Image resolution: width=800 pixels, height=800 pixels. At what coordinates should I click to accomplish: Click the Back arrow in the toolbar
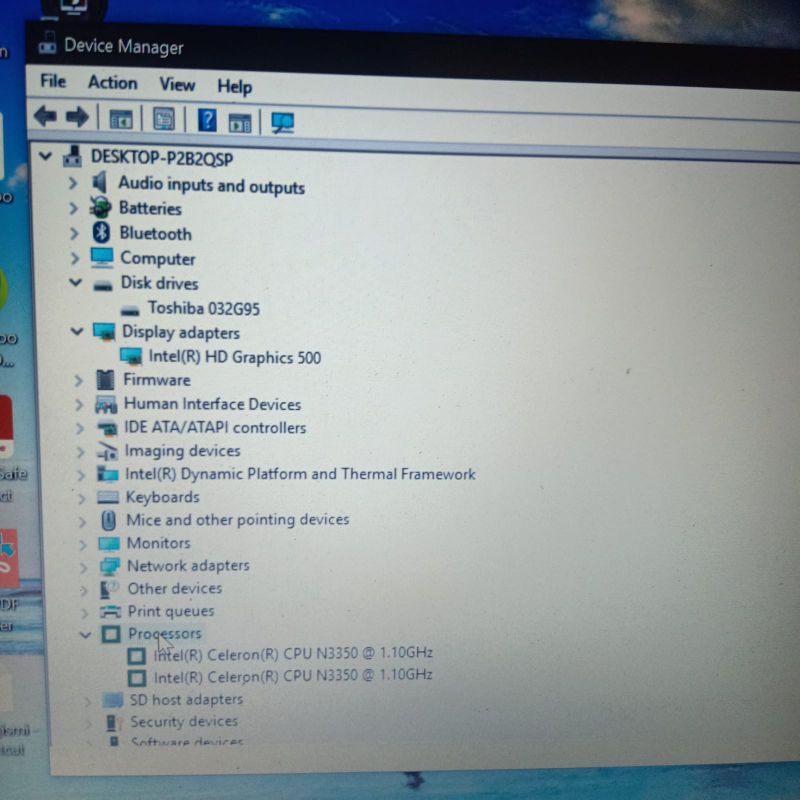[45, 117]
